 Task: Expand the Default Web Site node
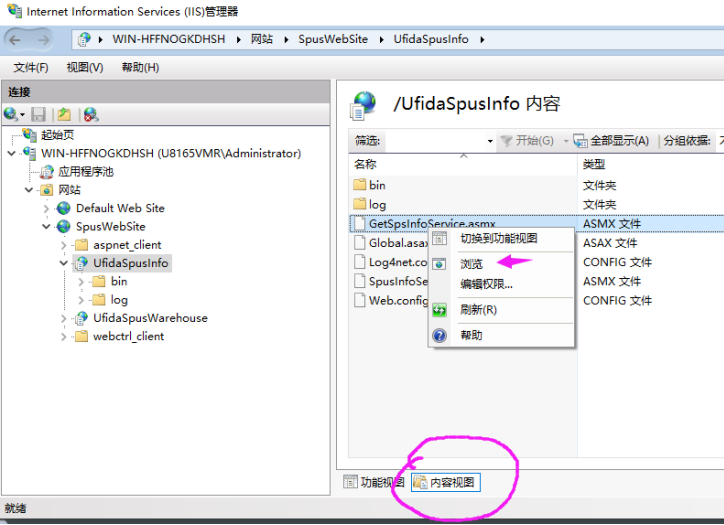tap(46, 208)
